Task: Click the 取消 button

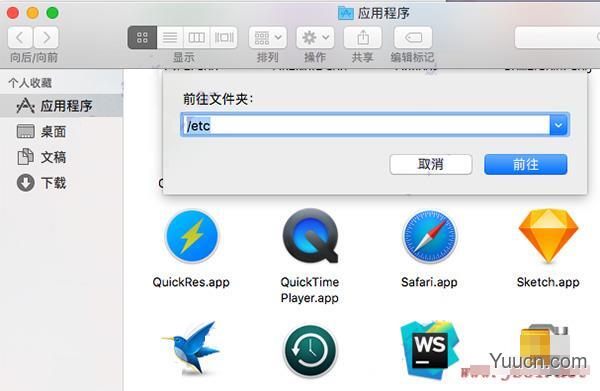Action: tap(430, 165)
